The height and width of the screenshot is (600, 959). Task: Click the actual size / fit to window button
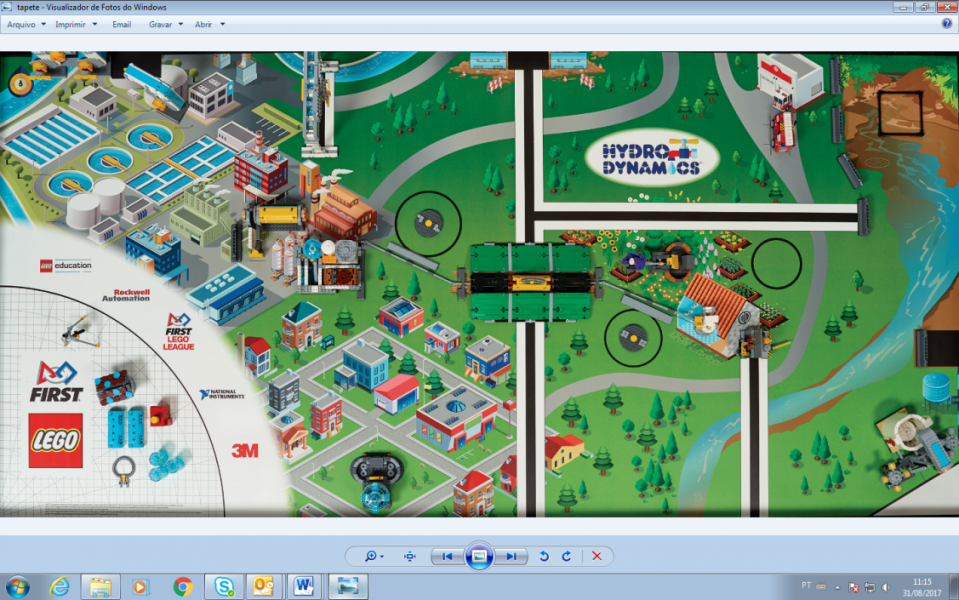point(410,556)
